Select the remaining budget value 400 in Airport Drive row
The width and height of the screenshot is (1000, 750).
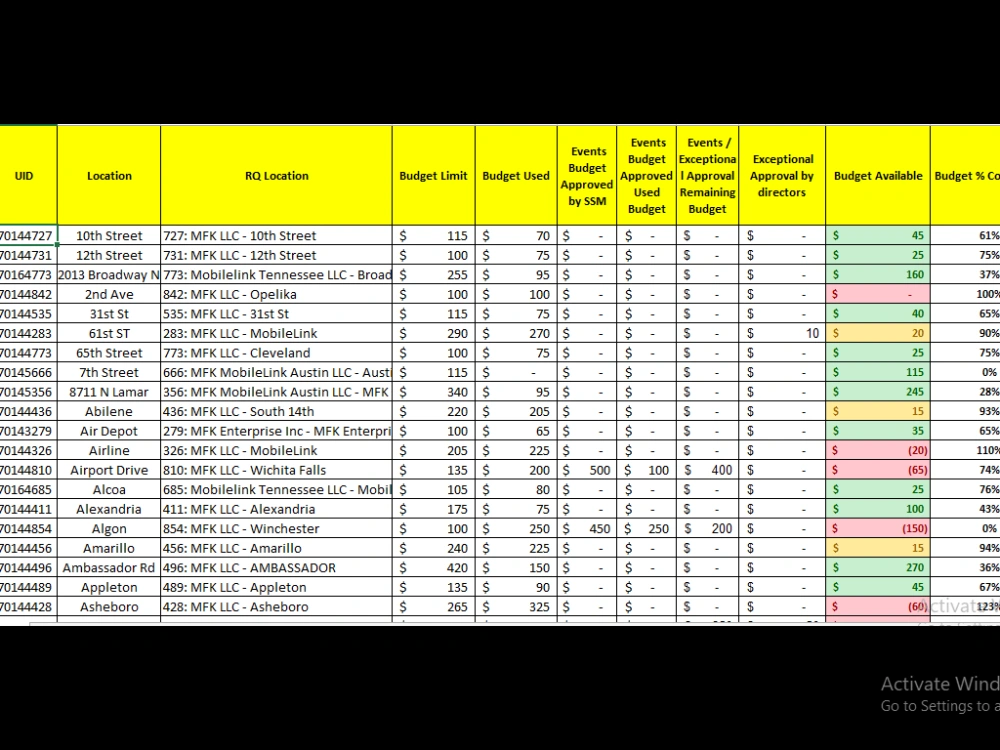(707, 470)
